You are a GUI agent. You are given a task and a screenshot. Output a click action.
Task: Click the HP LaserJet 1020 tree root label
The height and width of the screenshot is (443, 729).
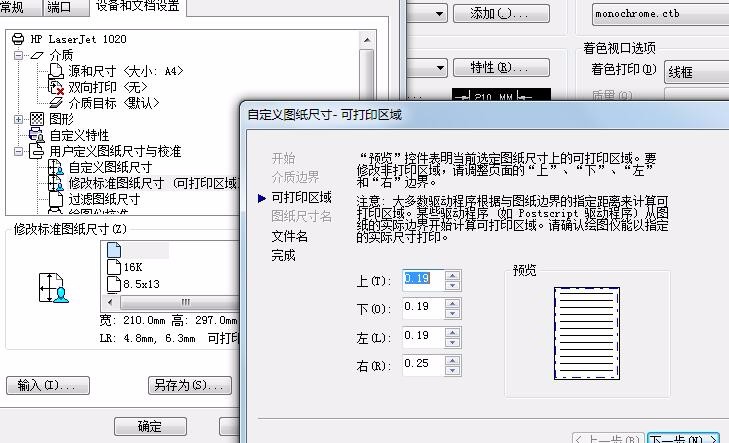click(x=78, y=39)
